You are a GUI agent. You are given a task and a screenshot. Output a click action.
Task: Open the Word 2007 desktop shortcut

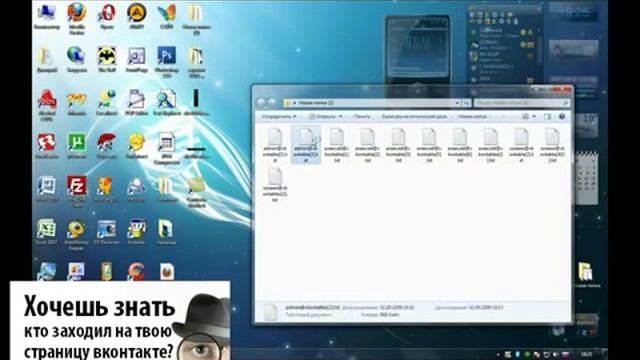pos(47,189)
